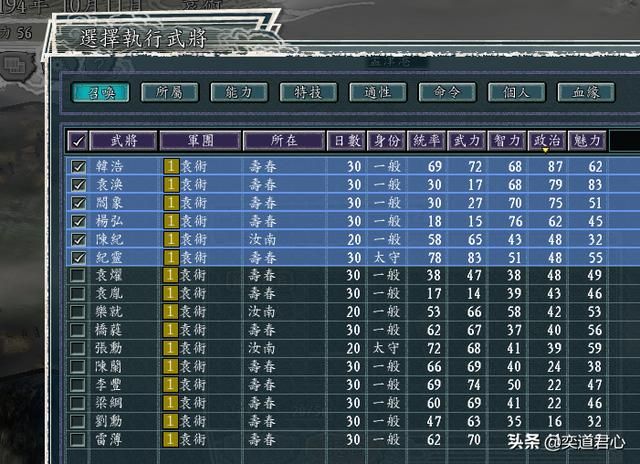640x464 pixels.
Task: Click 太守 rank in 張勳 row
Action: 385,348
